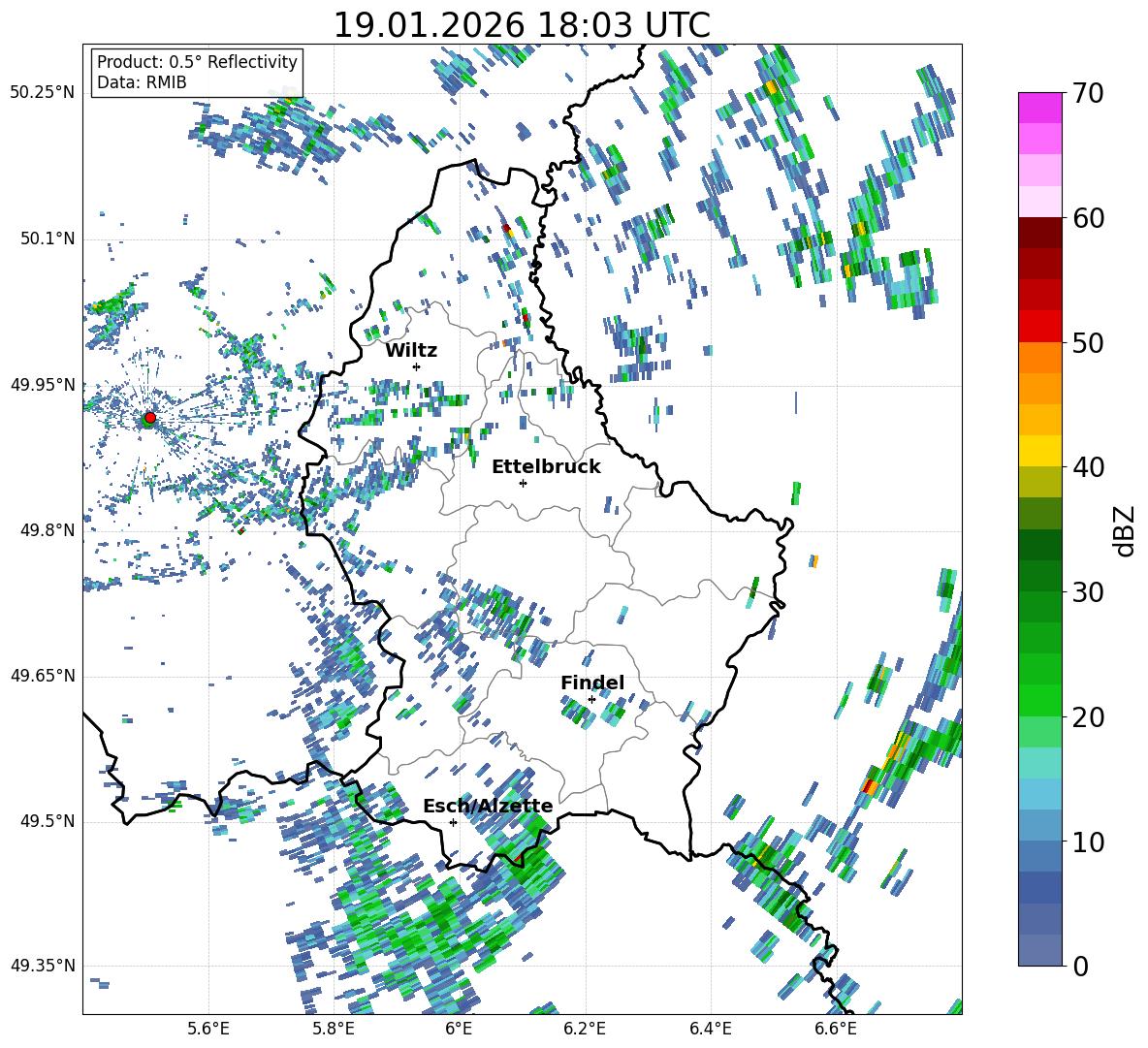Click the 0 tick on colorbar
Viewport: 1148px width, 1048px height.
click(x=1079, y=966)
